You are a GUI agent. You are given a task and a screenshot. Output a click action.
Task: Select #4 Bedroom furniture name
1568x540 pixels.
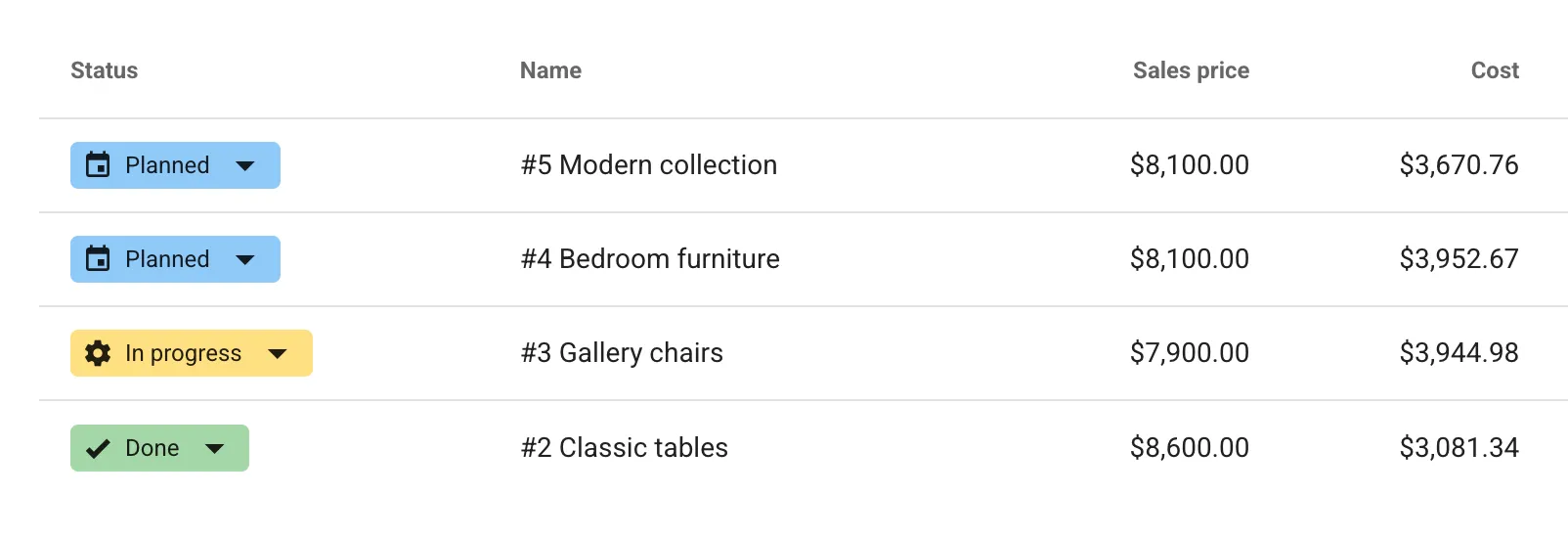(650, 259)
